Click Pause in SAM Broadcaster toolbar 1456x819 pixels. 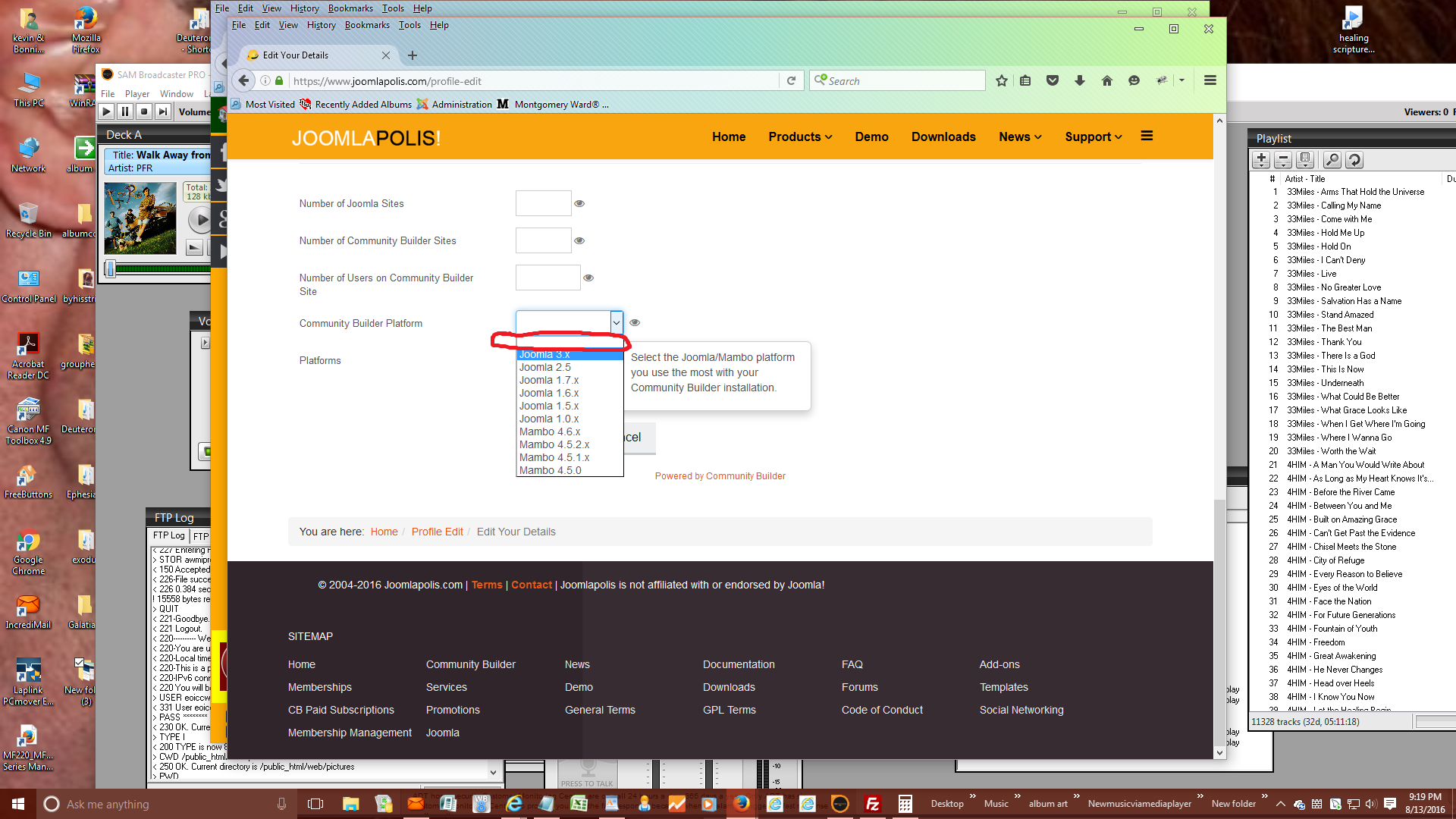point(125,111)
